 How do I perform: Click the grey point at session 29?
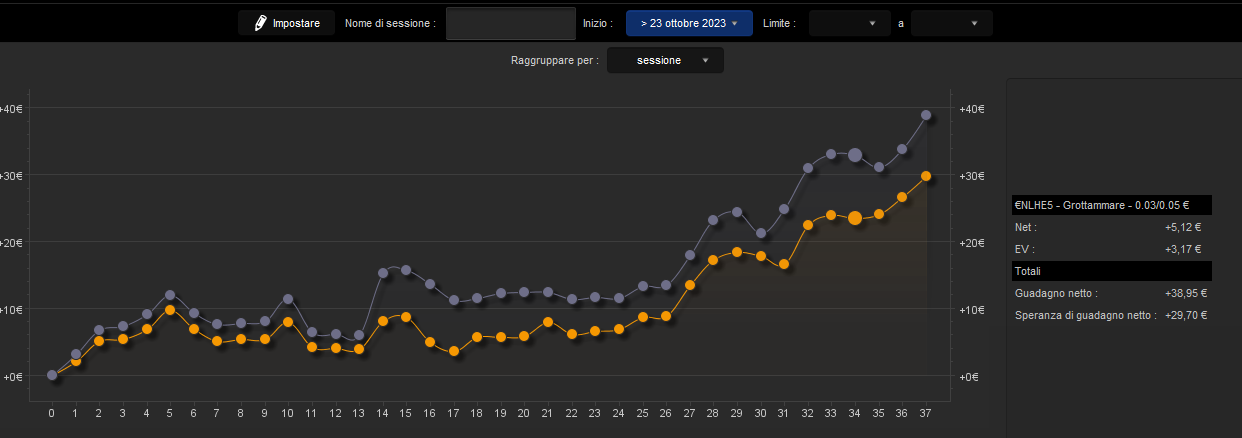coord(737,212)
